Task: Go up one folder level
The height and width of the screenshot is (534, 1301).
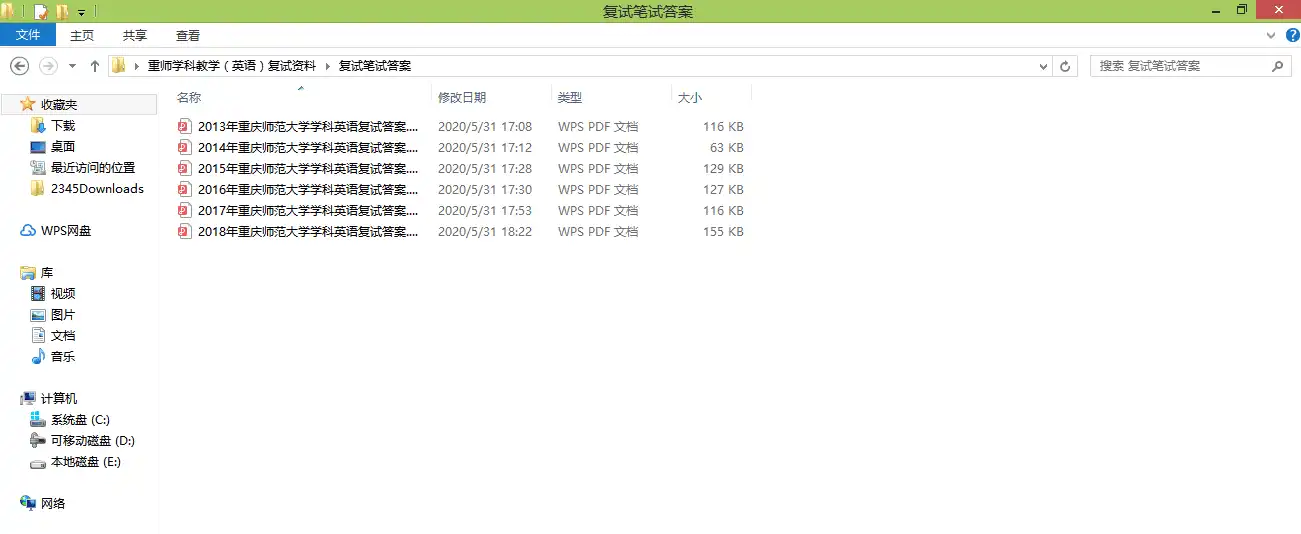Action: 95,66
